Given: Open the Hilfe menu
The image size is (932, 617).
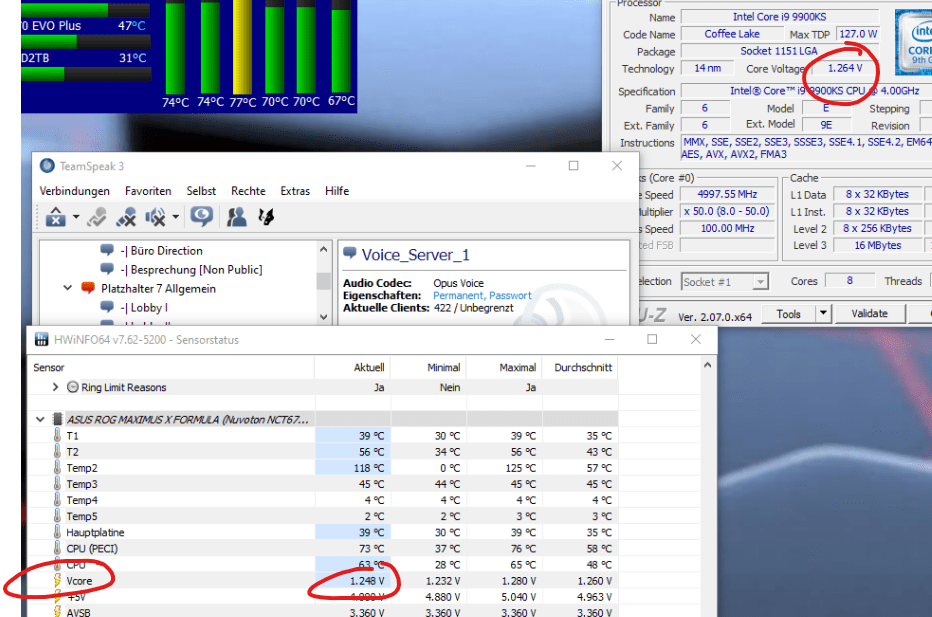Looking at the screenshot, I should pos(336,191).
